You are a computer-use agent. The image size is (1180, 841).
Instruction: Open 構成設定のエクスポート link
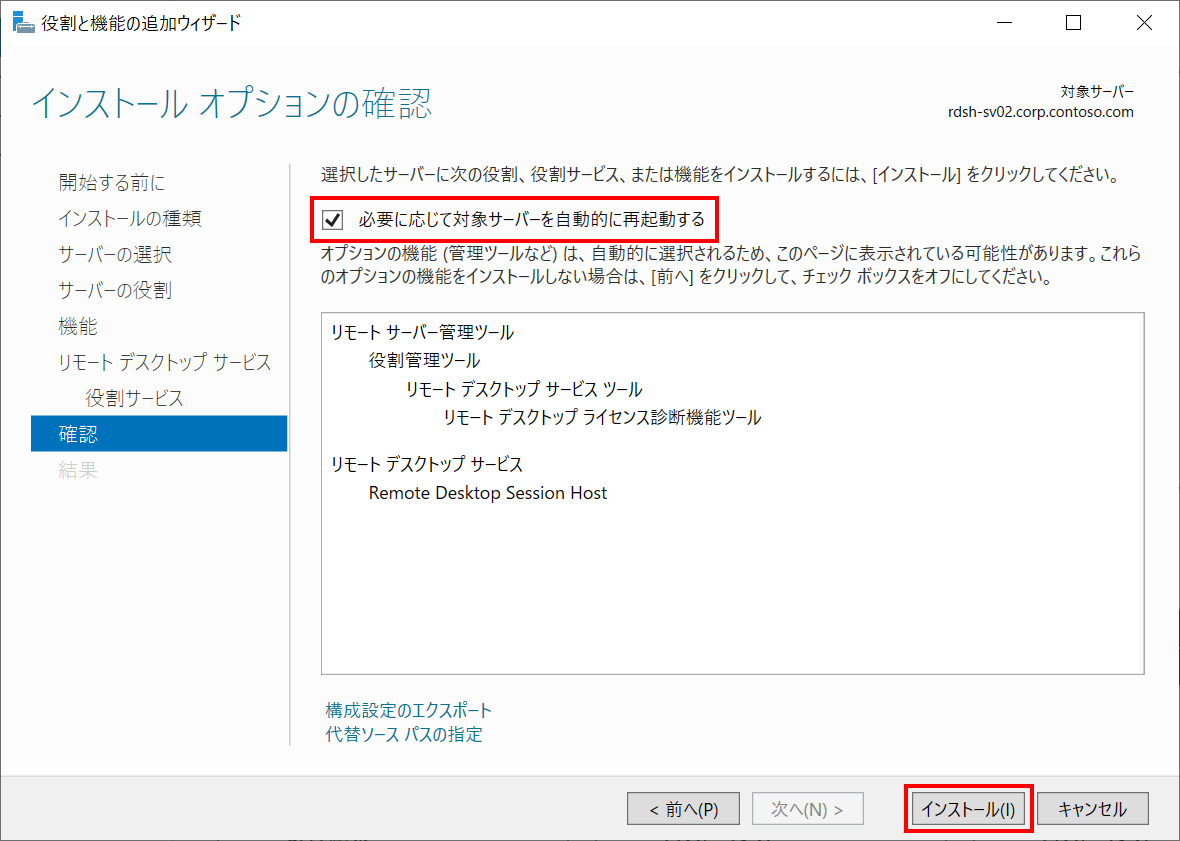pyautogui.click(x=405, y=710)
